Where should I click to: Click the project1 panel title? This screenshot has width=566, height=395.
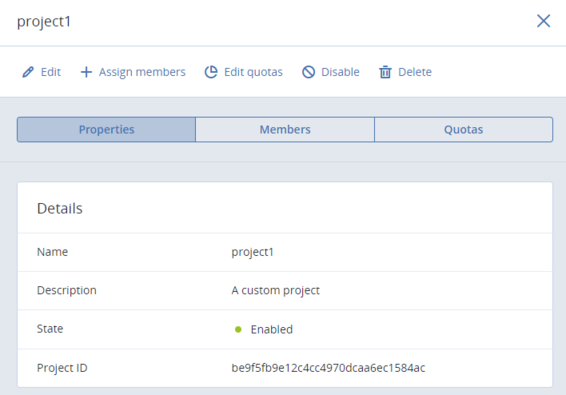pyautogui.click(x=44, y=22)
